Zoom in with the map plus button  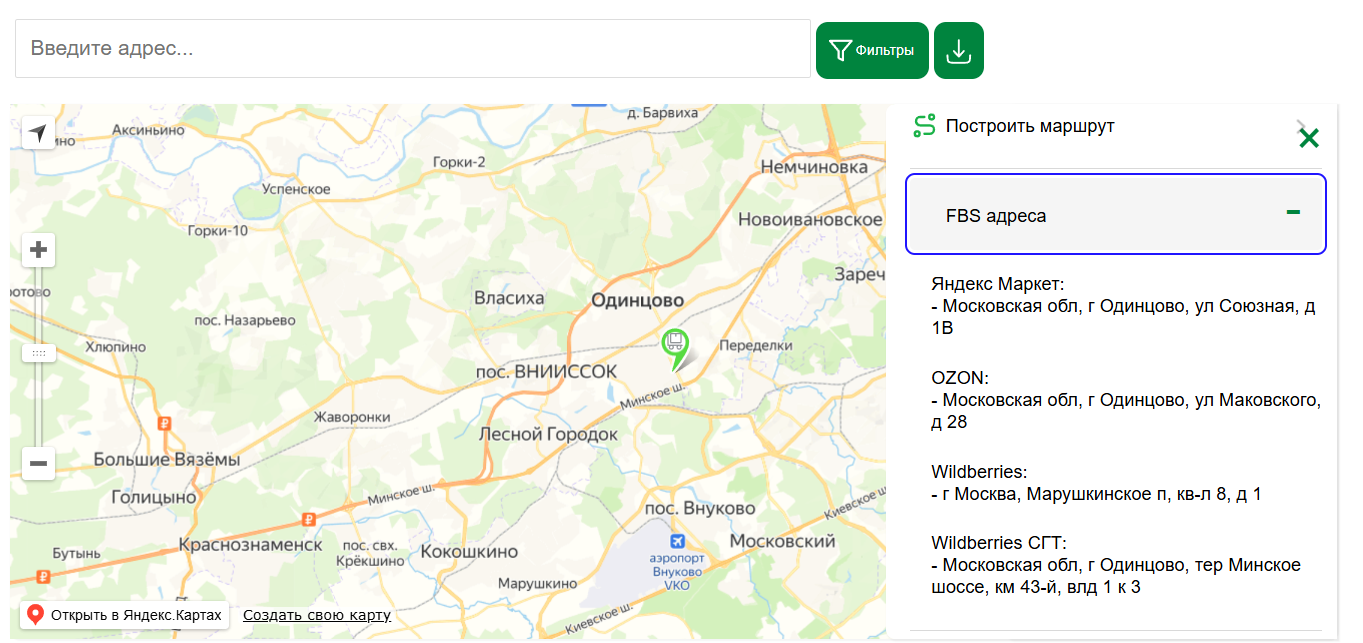pos(38,250)
